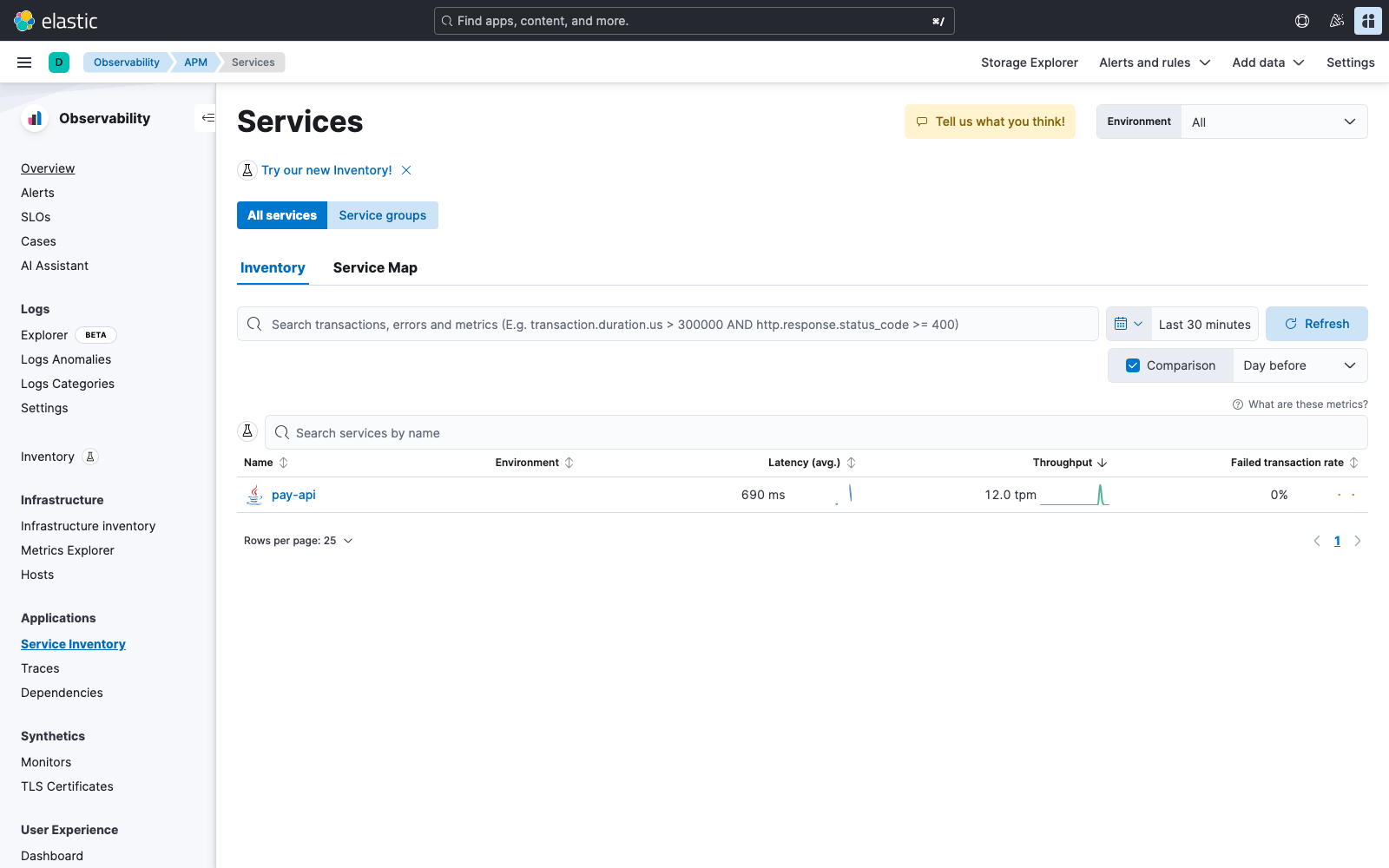This screenshot has height=868, width=1389.
Task: Open the Day before comparison dropdown
Action: tap(1300, 365)
